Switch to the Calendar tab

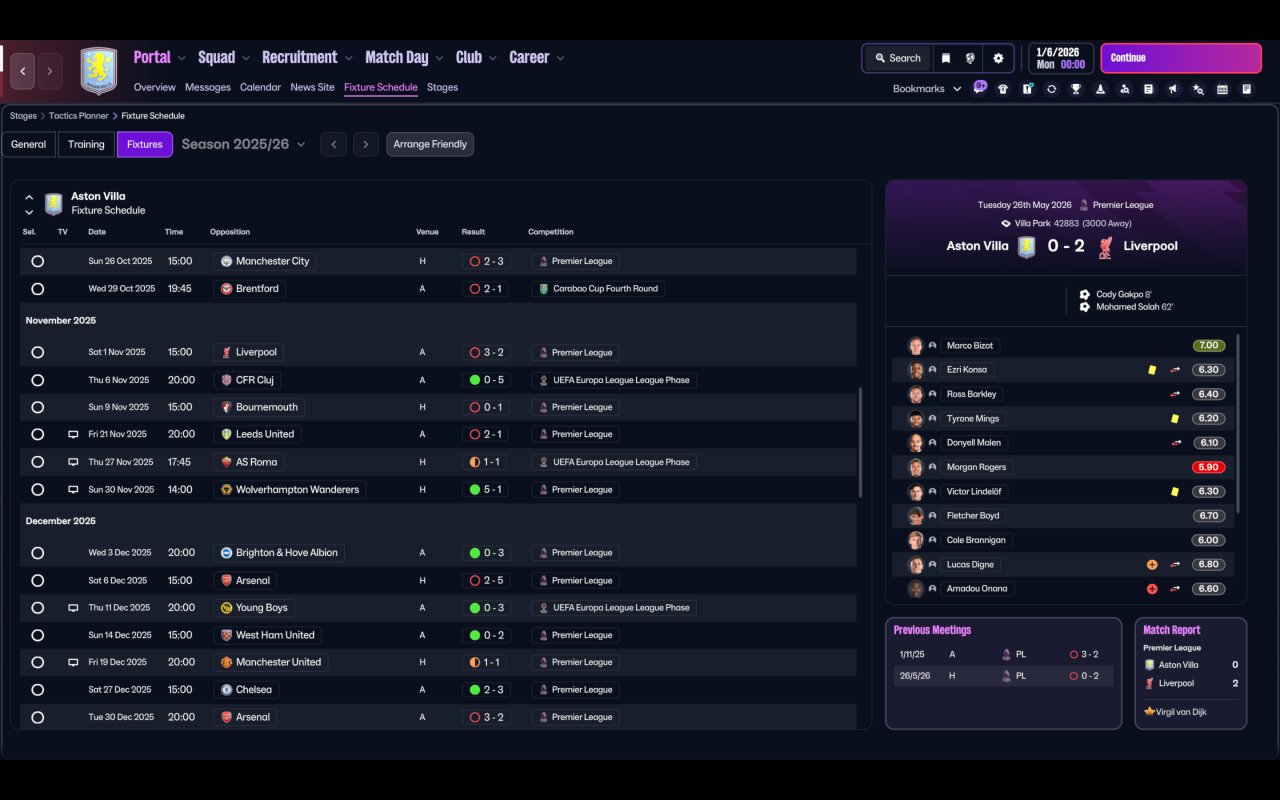coord(260,87)
